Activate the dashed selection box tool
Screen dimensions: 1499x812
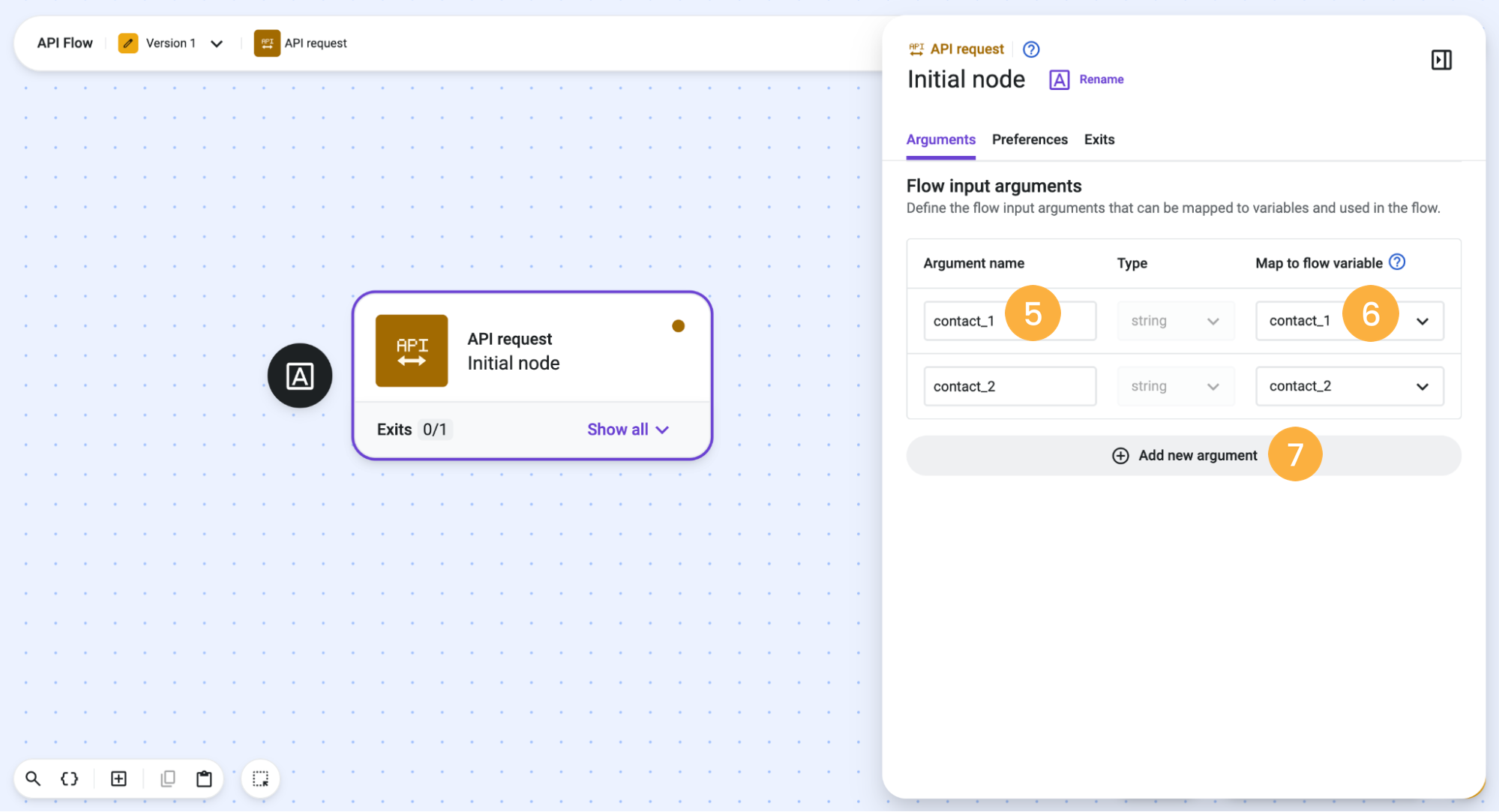tap(260, 779)
